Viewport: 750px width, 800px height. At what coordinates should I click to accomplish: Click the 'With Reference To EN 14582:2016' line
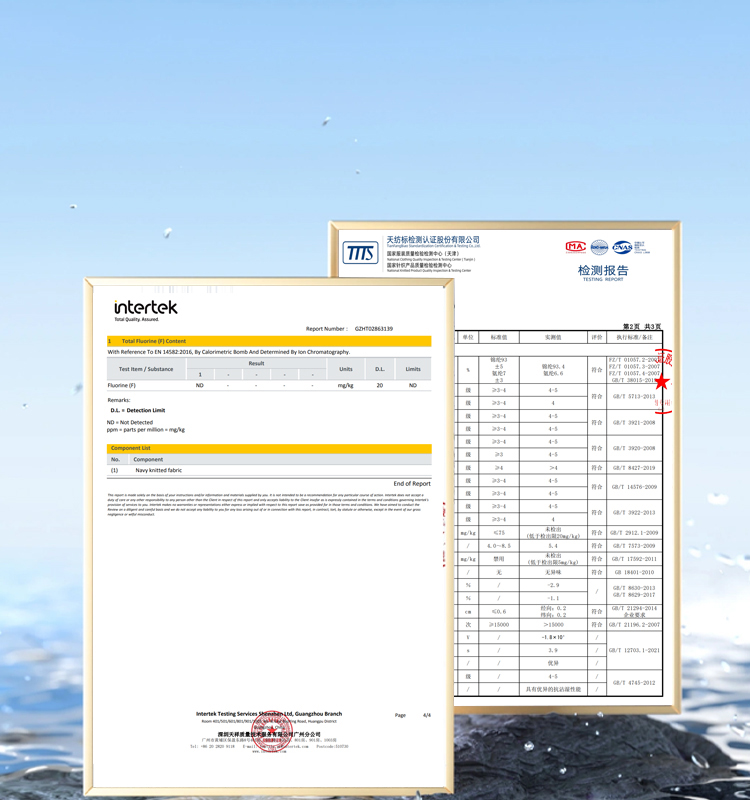[229, 352]
